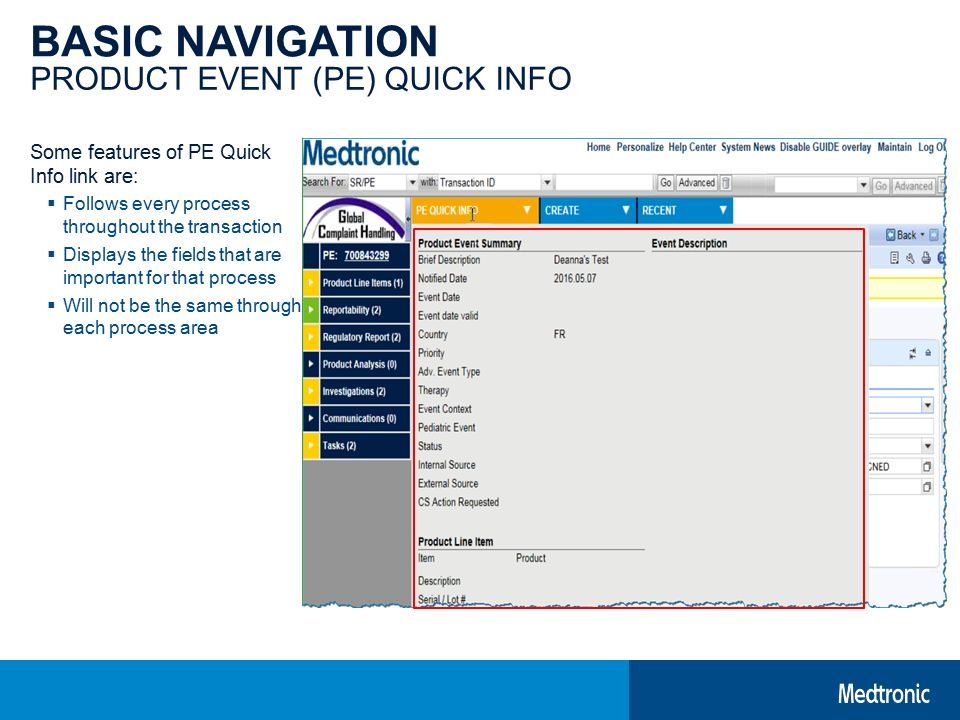Open the Personalize link
Screen dimensions: 960x720
coord(640,147)
